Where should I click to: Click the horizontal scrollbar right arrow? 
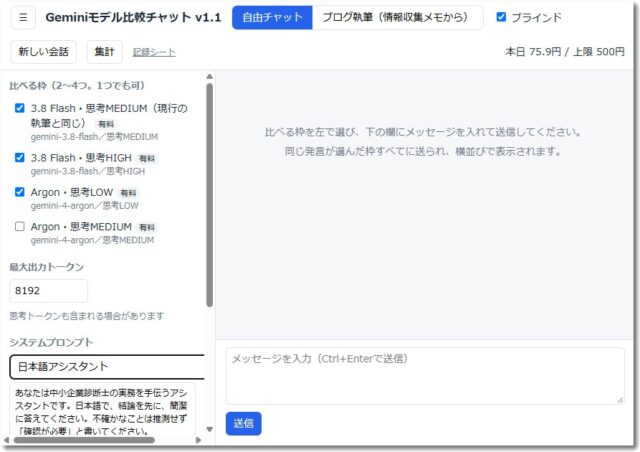point(198,440)
